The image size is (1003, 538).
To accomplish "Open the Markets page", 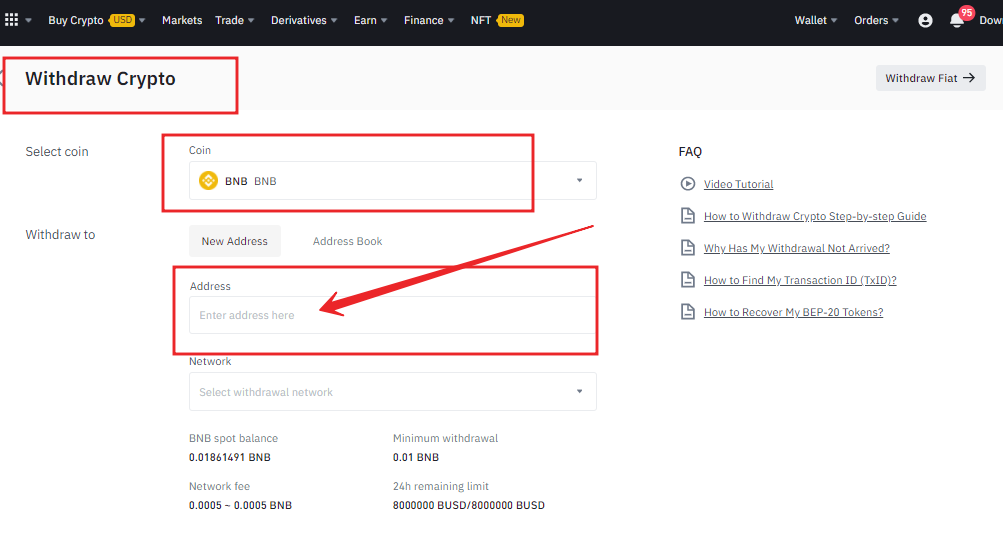I will 182,20.
